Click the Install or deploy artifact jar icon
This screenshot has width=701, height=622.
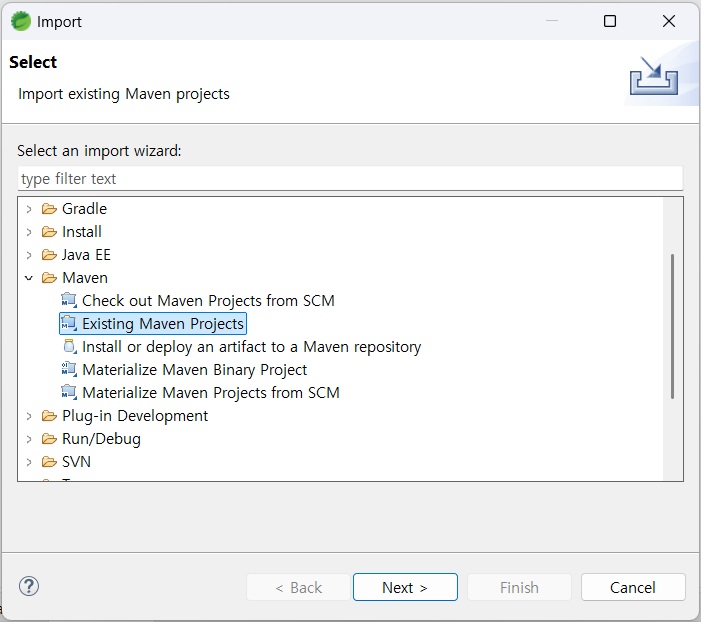pos(69,347)
